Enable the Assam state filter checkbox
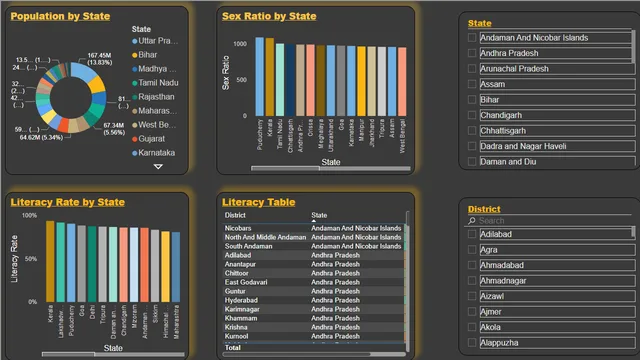The image size is (640, 360). 472,84
